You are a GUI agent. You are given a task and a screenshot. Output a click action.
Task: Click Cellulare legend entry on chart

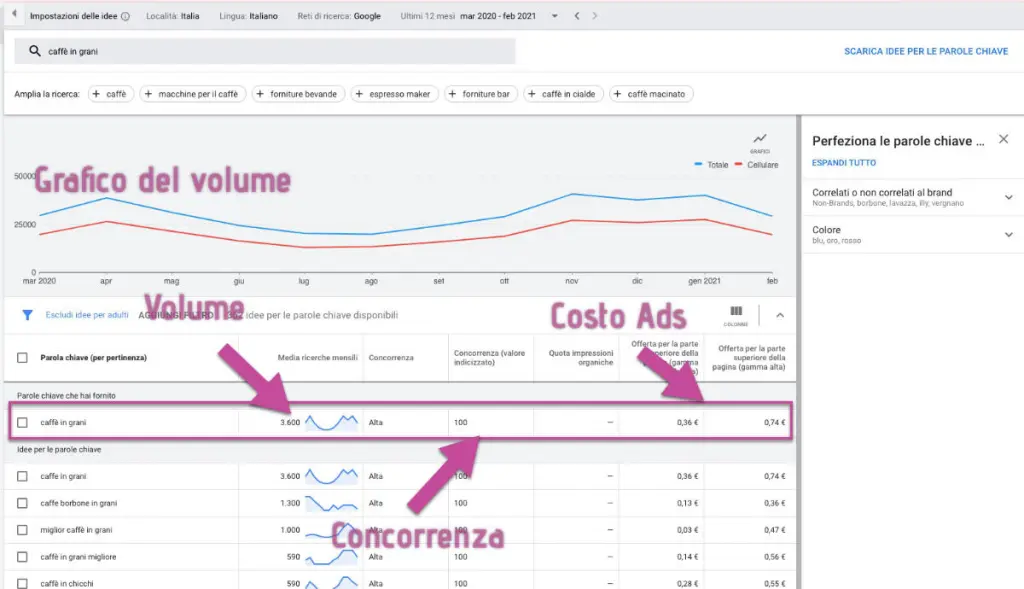tap(756, 165)
